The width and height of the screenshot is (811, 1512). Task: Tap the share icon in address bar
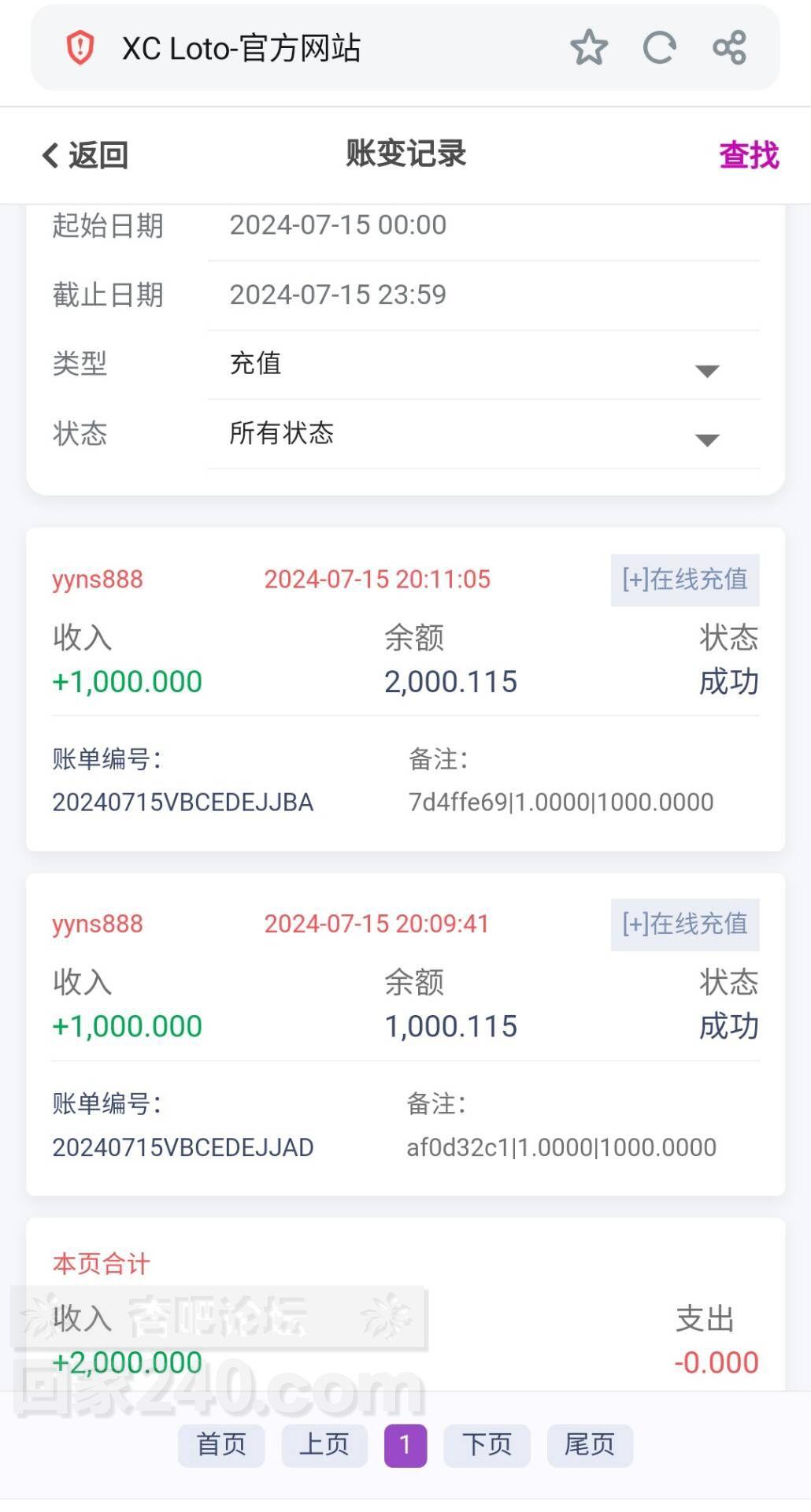(x=729, y=48)
